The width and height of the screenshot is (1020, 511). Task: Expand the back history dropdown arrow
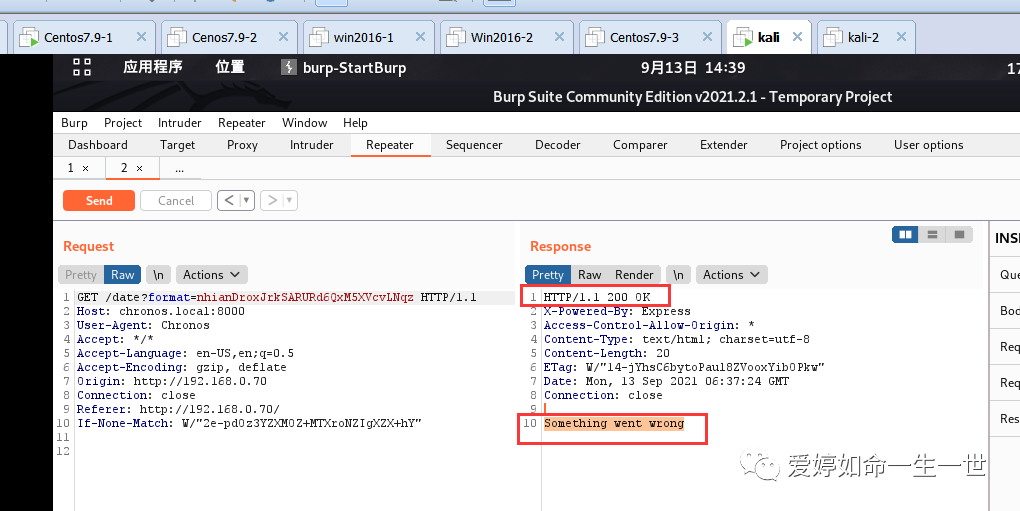tap(247, 200)
